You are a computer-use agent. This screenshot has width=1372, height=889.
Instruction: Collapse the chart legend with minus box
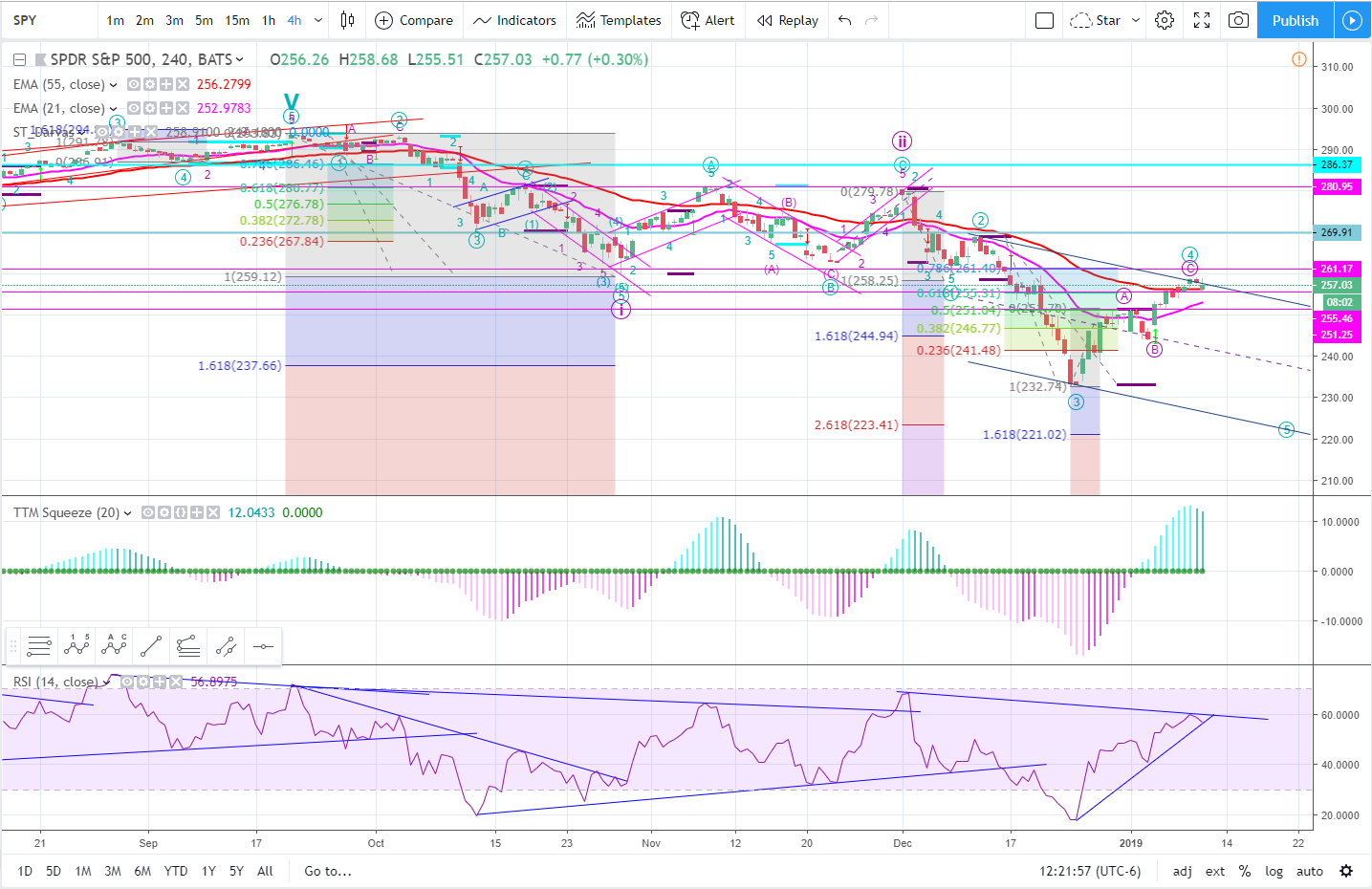[19, 59]
